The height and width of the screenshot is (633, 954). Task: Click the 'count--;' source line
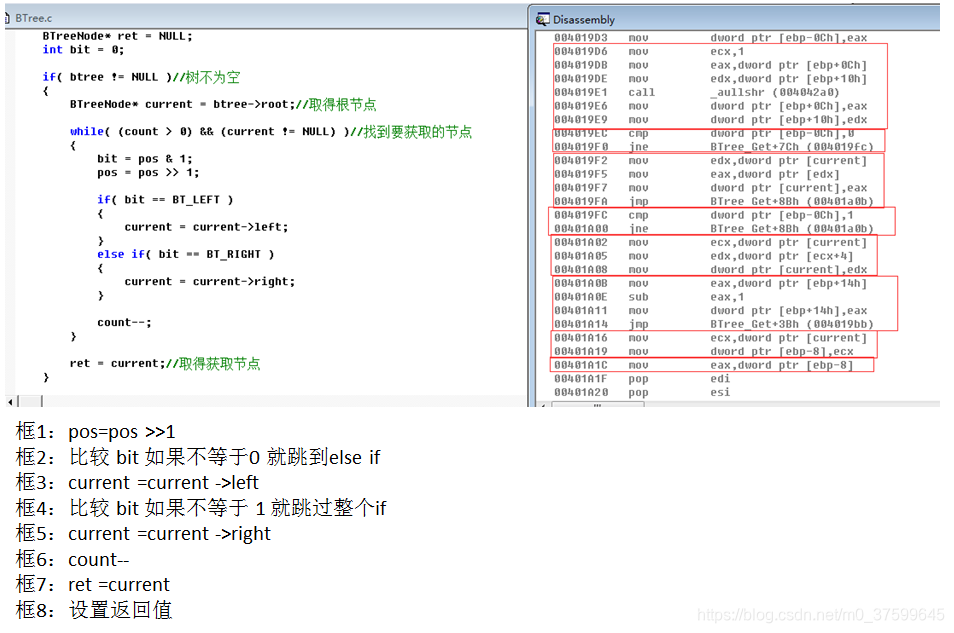click(x=124, y=323)
